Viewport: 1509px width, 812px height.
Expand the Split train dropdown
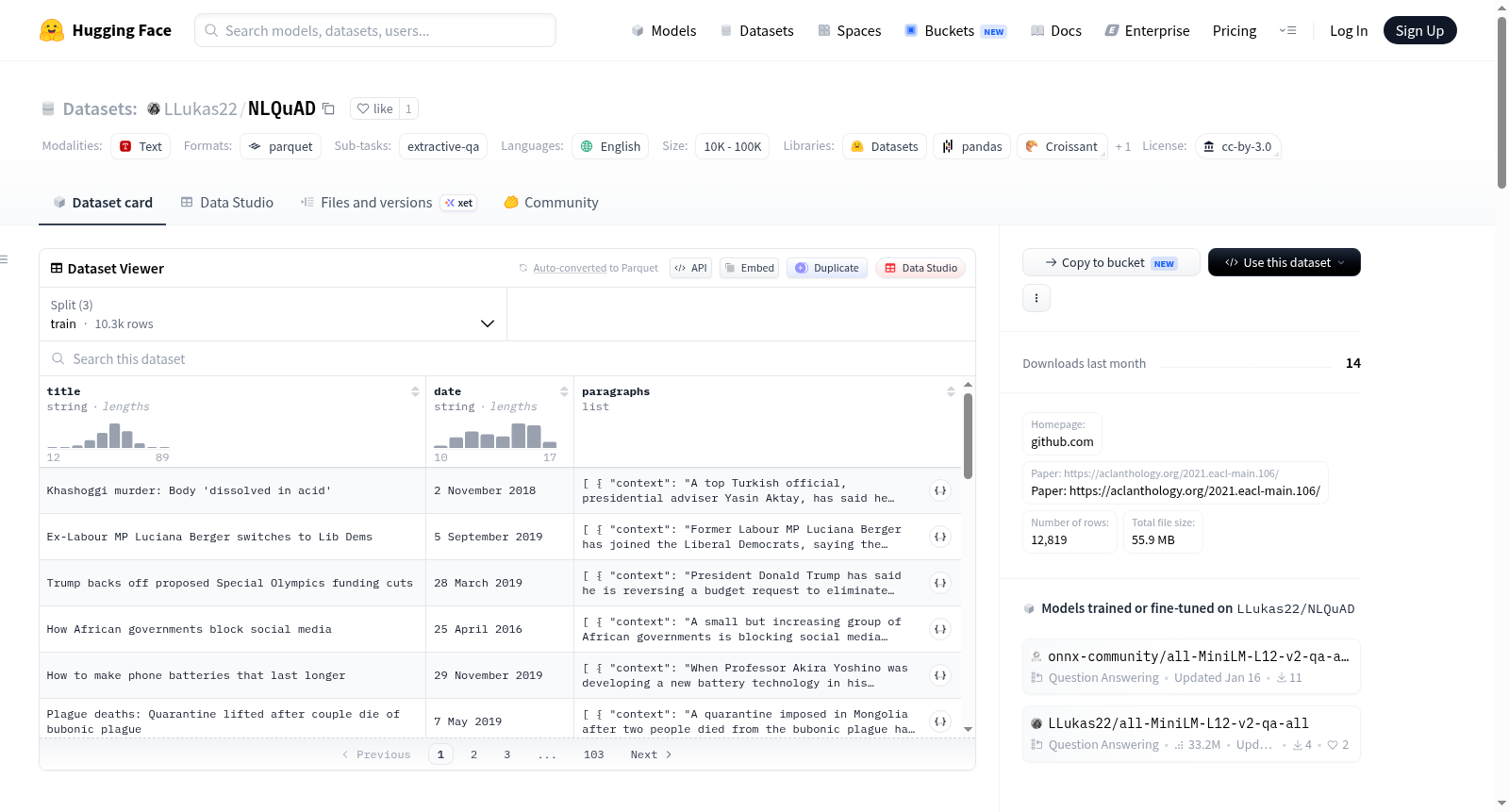tap(273, 314)
